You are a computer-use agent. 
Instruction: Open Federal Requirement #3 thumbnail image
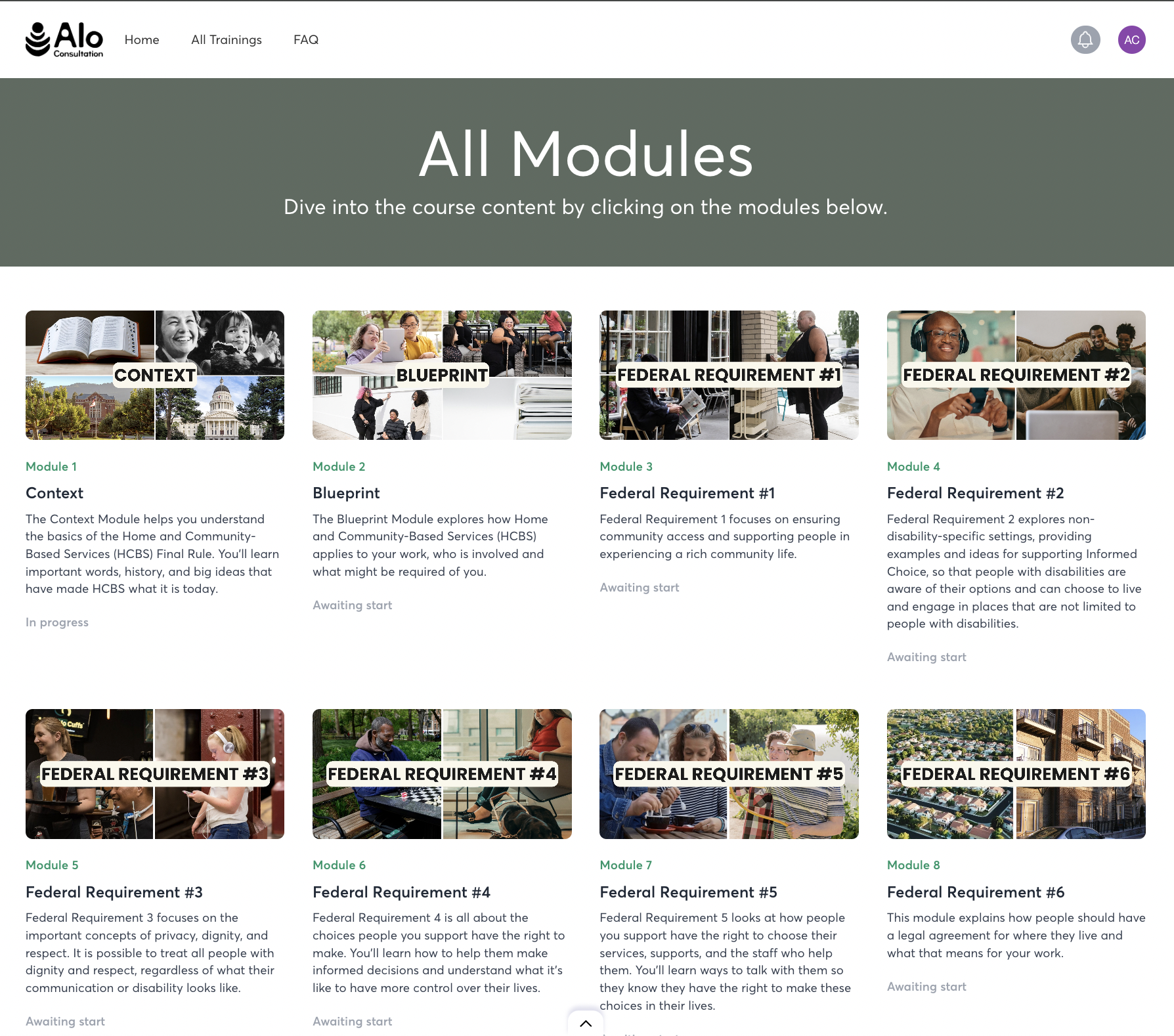pyautogui.click(x=155, y=774)
